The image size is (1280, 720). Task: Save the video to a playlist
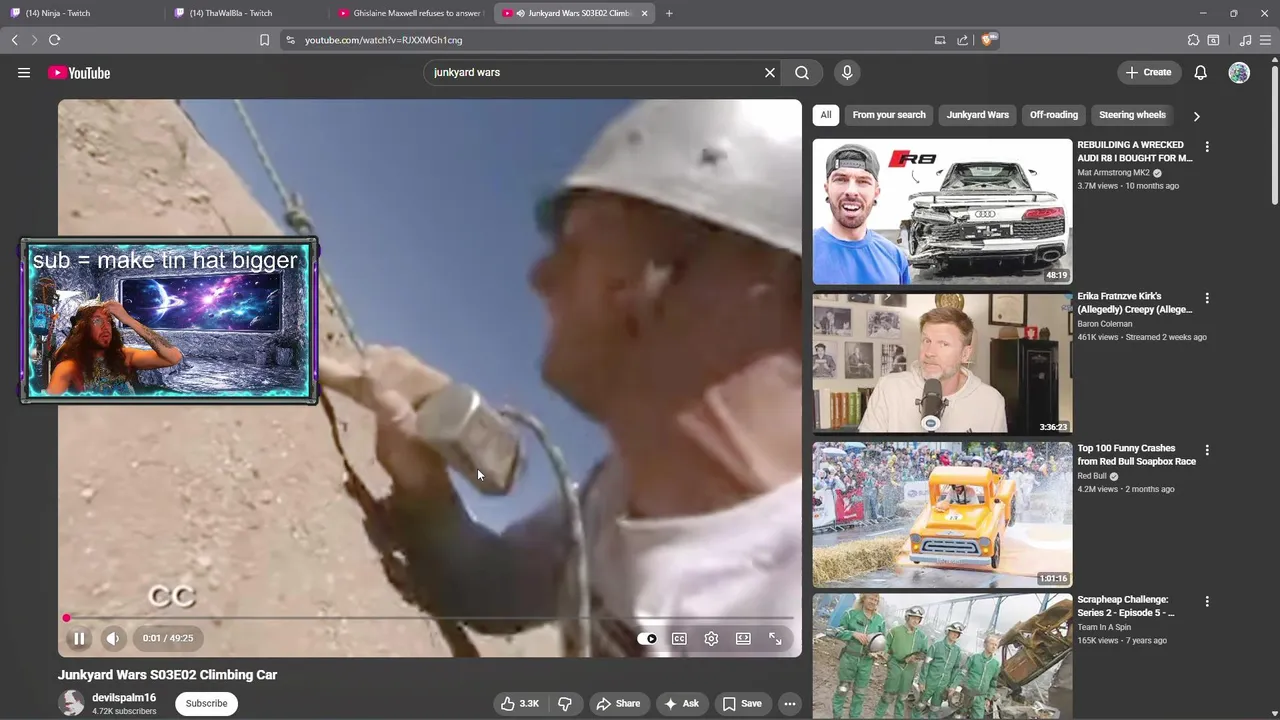tap(742, 703)
